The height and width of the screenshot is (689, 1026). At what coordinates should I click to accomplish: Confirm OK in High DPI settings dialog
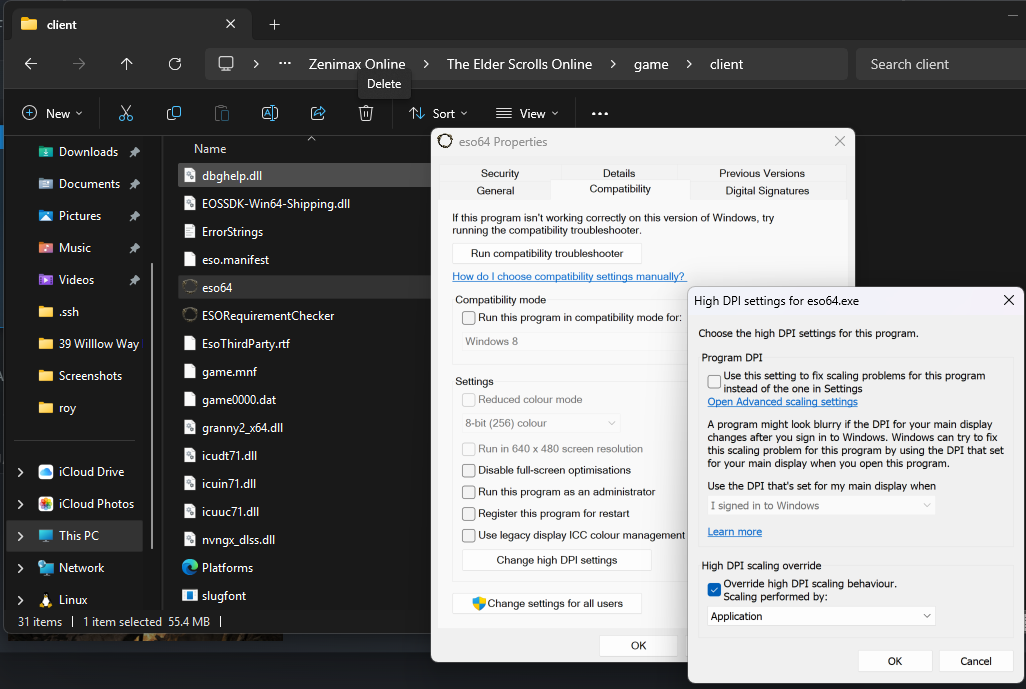click(x=894, y=661)
